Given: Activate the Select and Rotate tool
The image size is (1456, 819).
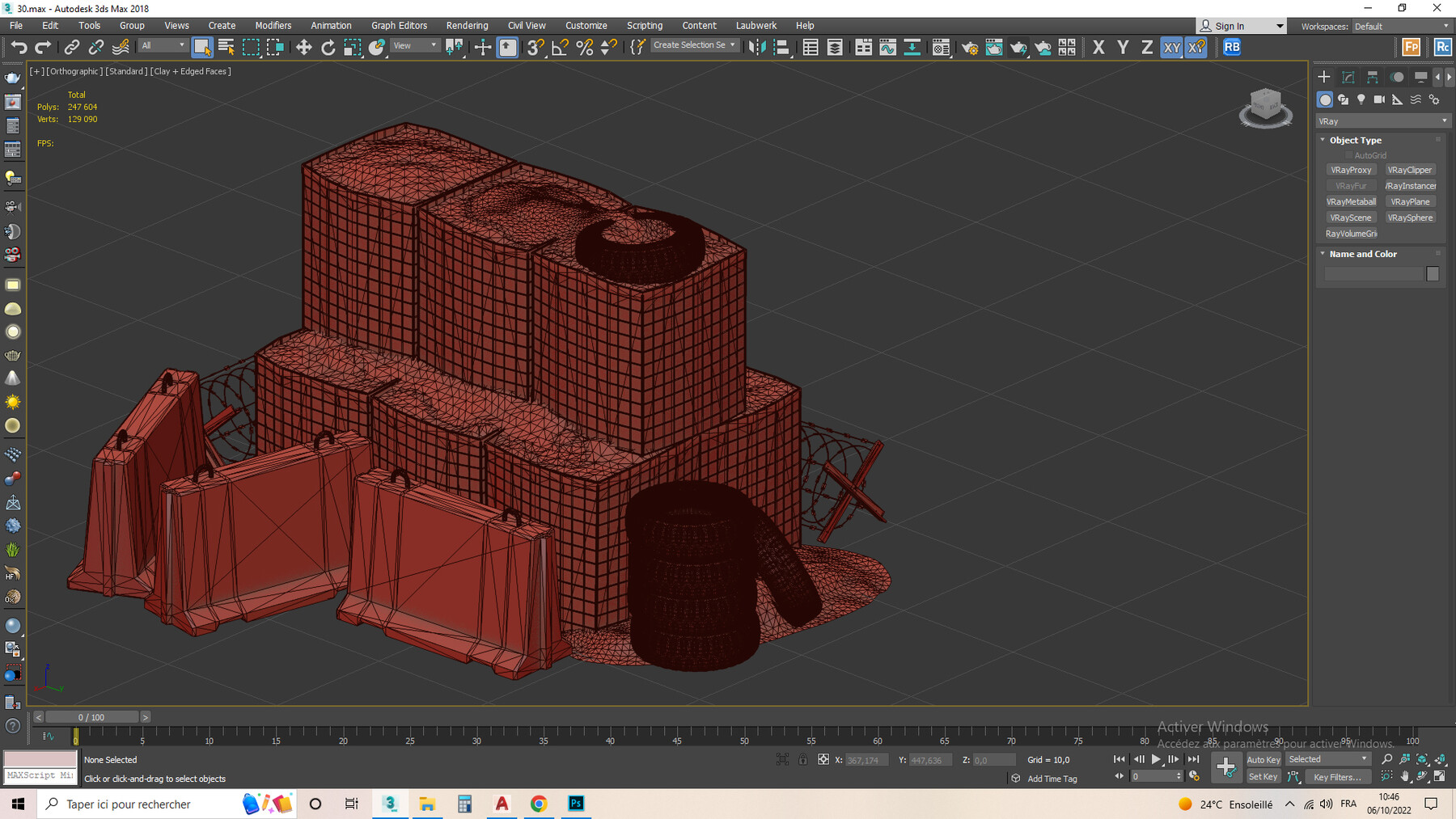Looking at the screenshot, I should point(328,47).
